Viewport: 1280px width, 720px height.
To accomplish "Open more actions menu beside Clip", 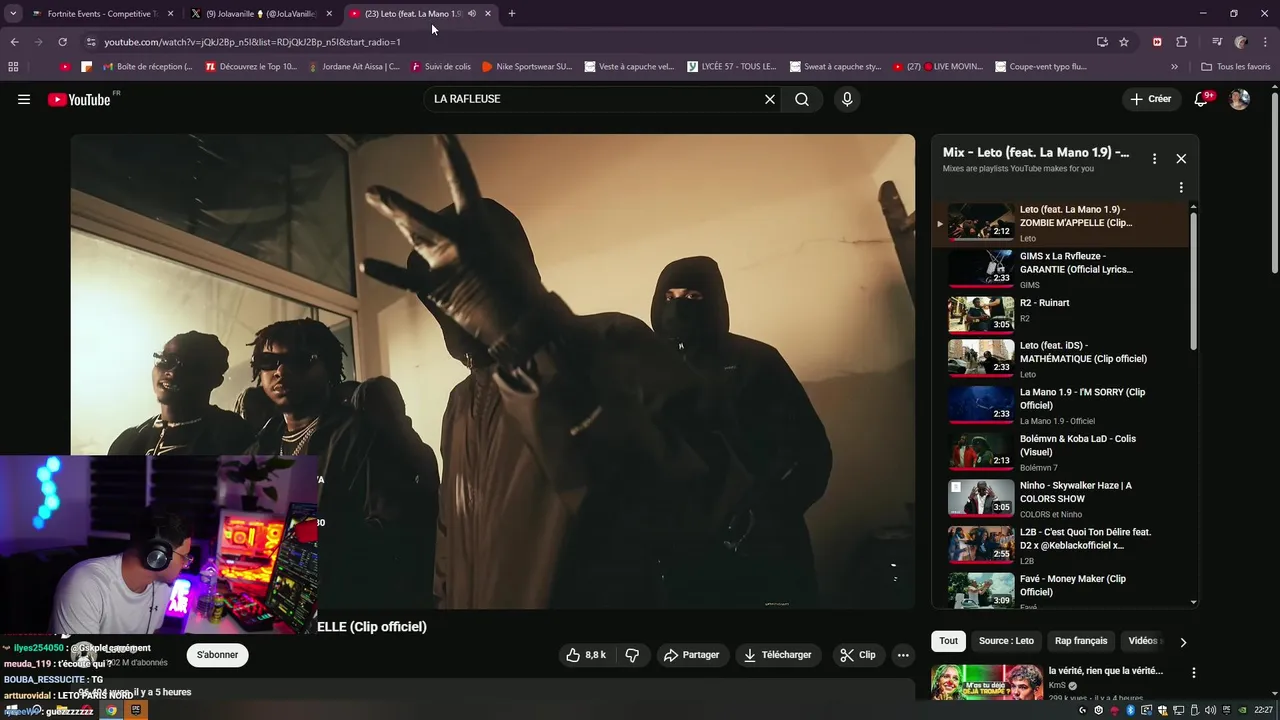I will 903,655.
